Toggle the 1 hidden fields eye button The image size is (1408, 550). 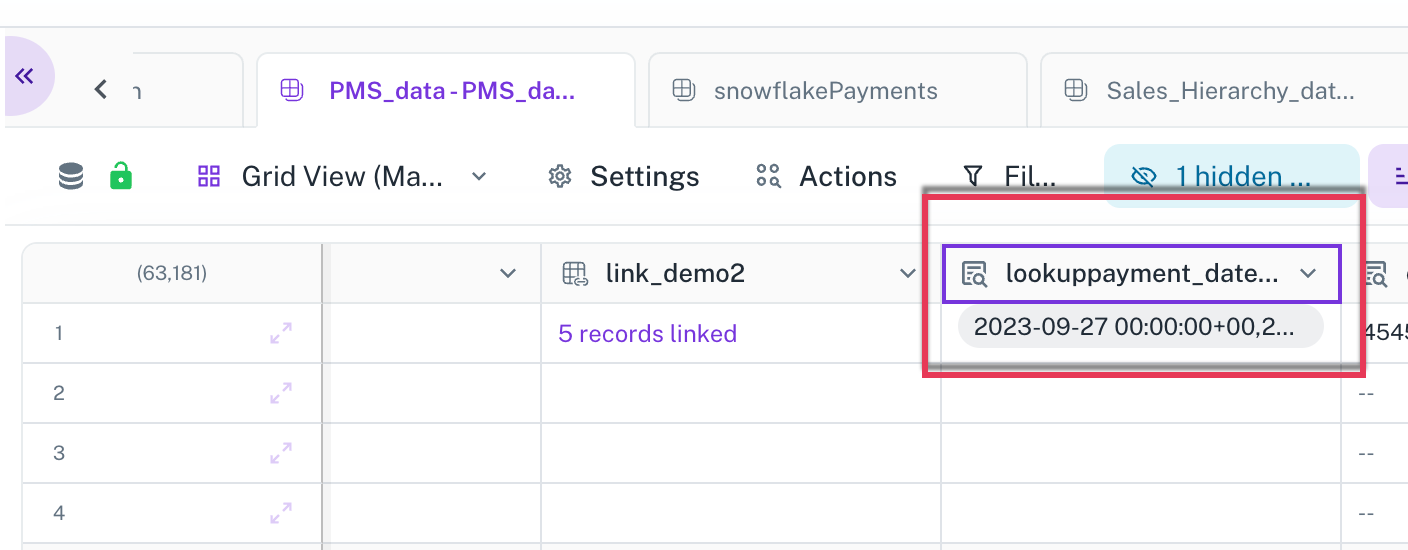click(x=1143, y=177)
